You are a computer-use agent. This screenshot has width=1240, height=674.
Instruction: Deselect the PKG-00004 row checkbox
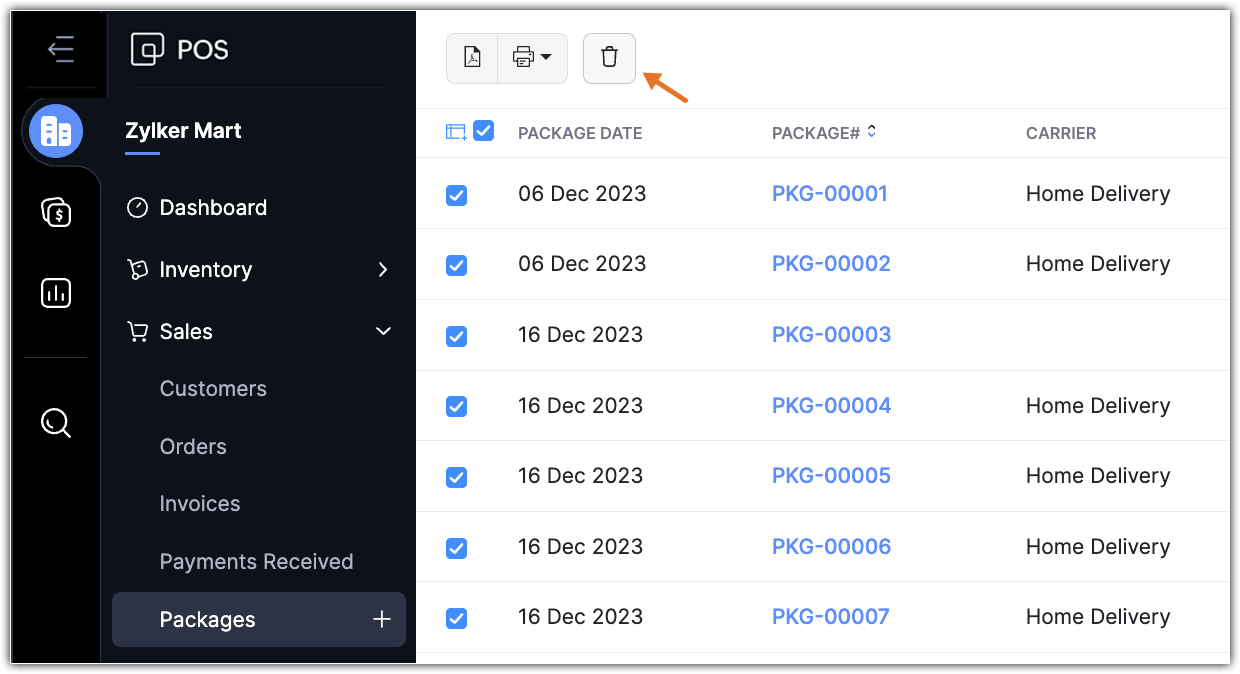tap(456, 406)
